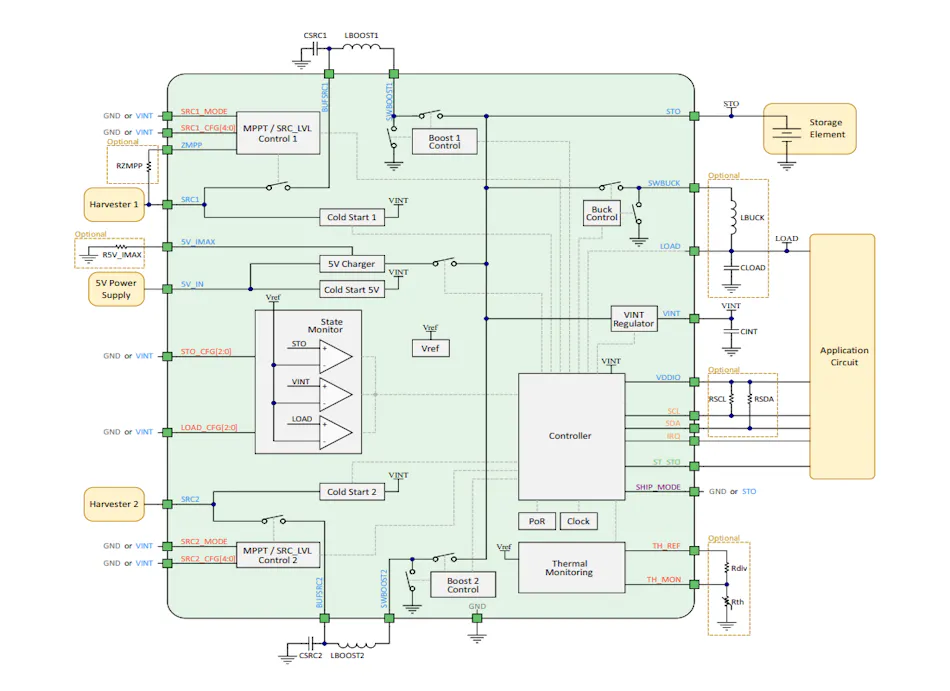
Task: Click the MPPT / SRC_LVL Control 1 block
Action: pos(277,133)
